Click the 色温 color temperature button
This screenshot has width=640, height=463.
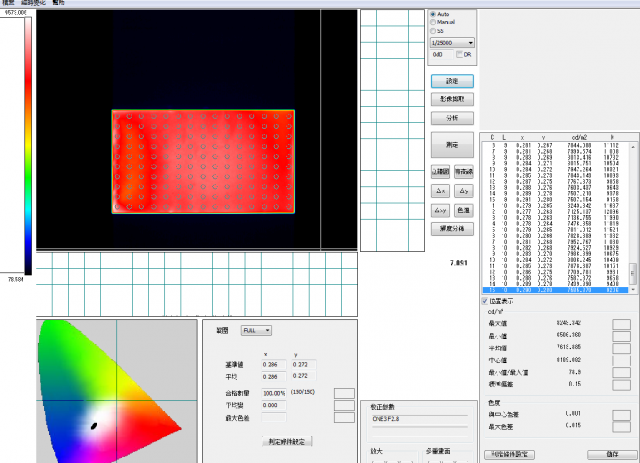(x=464, y=210)
